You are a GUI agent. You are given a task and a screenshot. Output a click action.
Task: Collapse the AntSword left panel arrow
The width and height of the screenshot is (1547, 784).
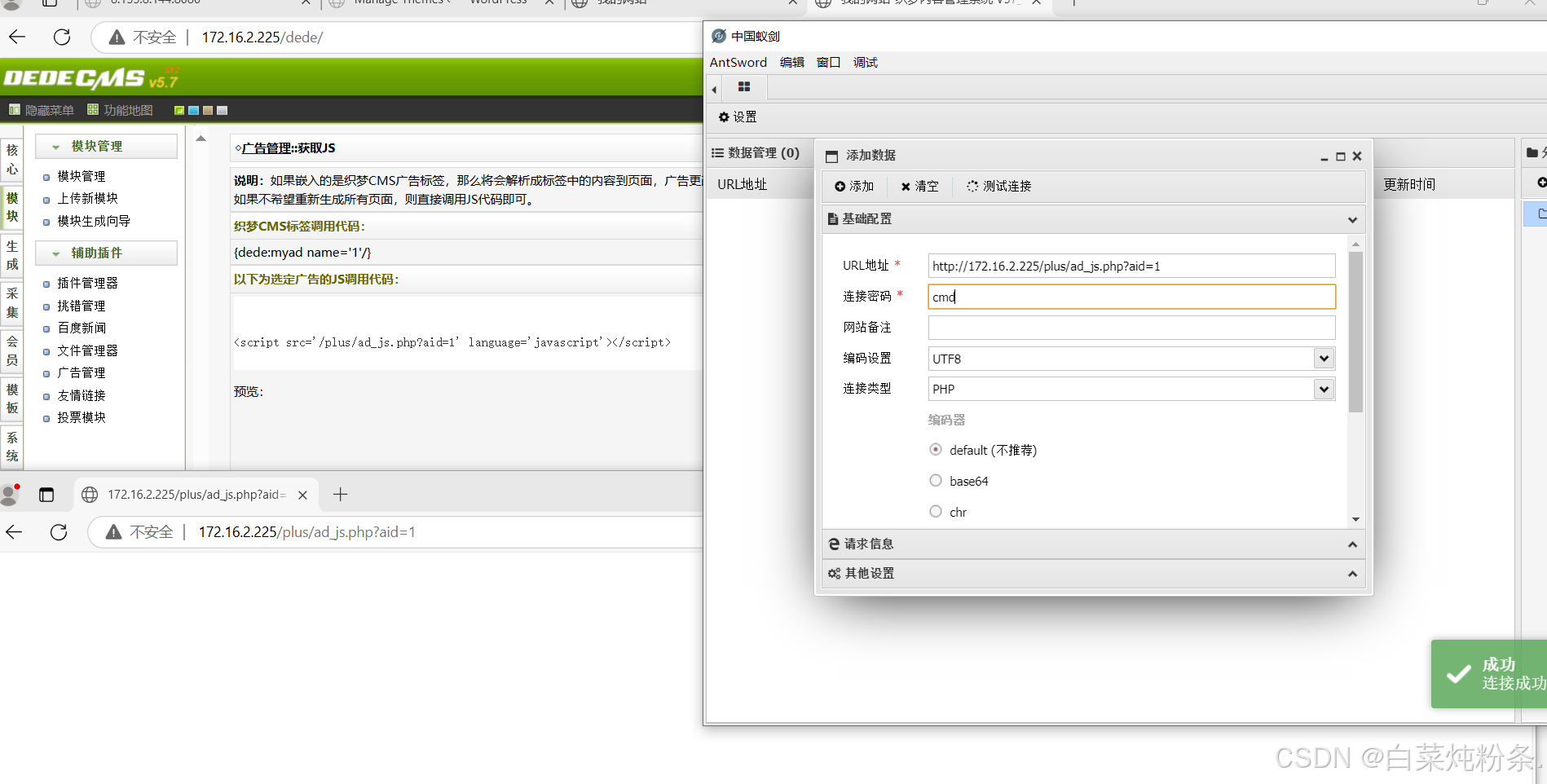[714, 89]
